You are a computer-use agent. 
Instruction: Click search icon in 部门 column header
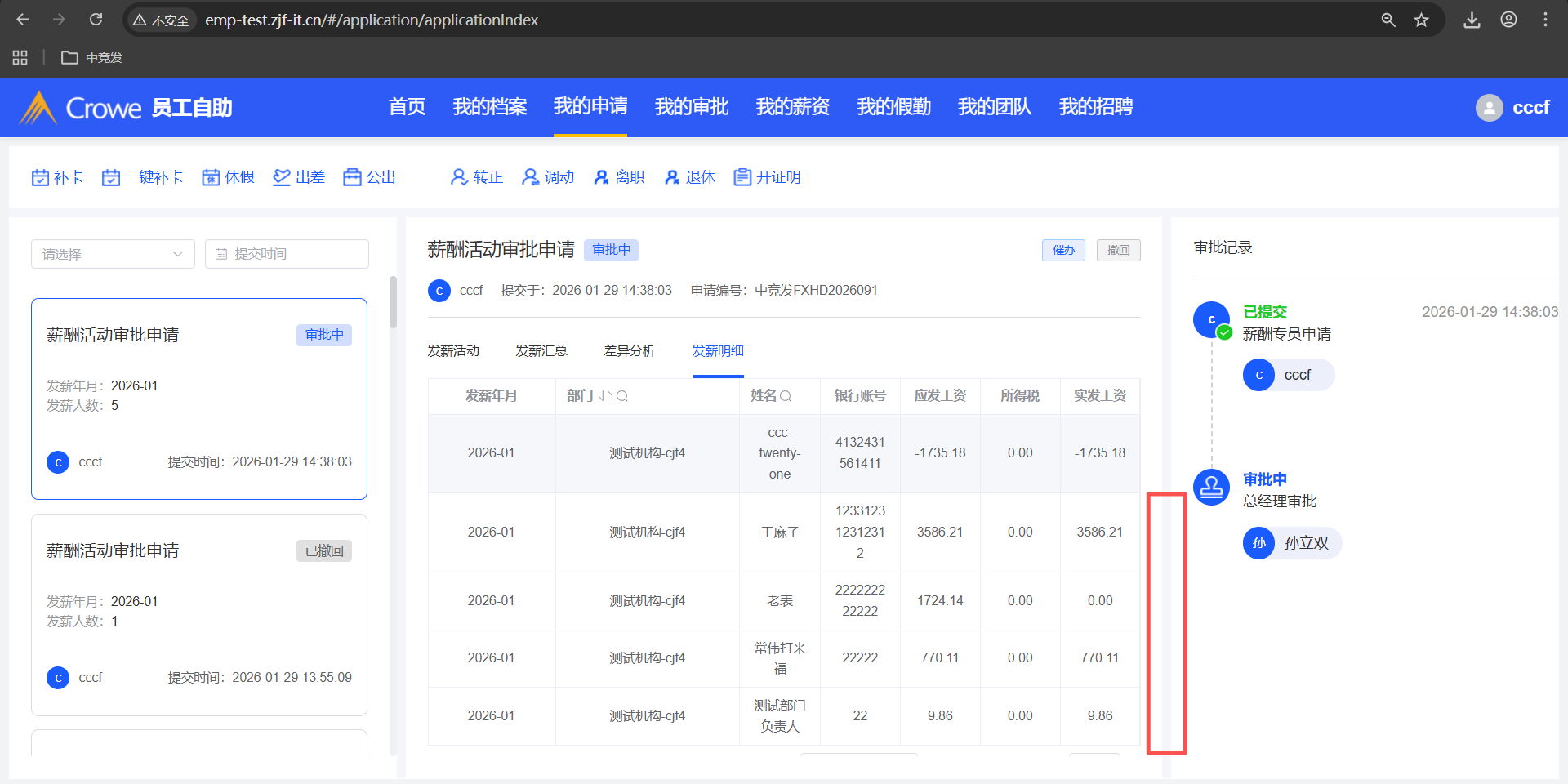622,396
